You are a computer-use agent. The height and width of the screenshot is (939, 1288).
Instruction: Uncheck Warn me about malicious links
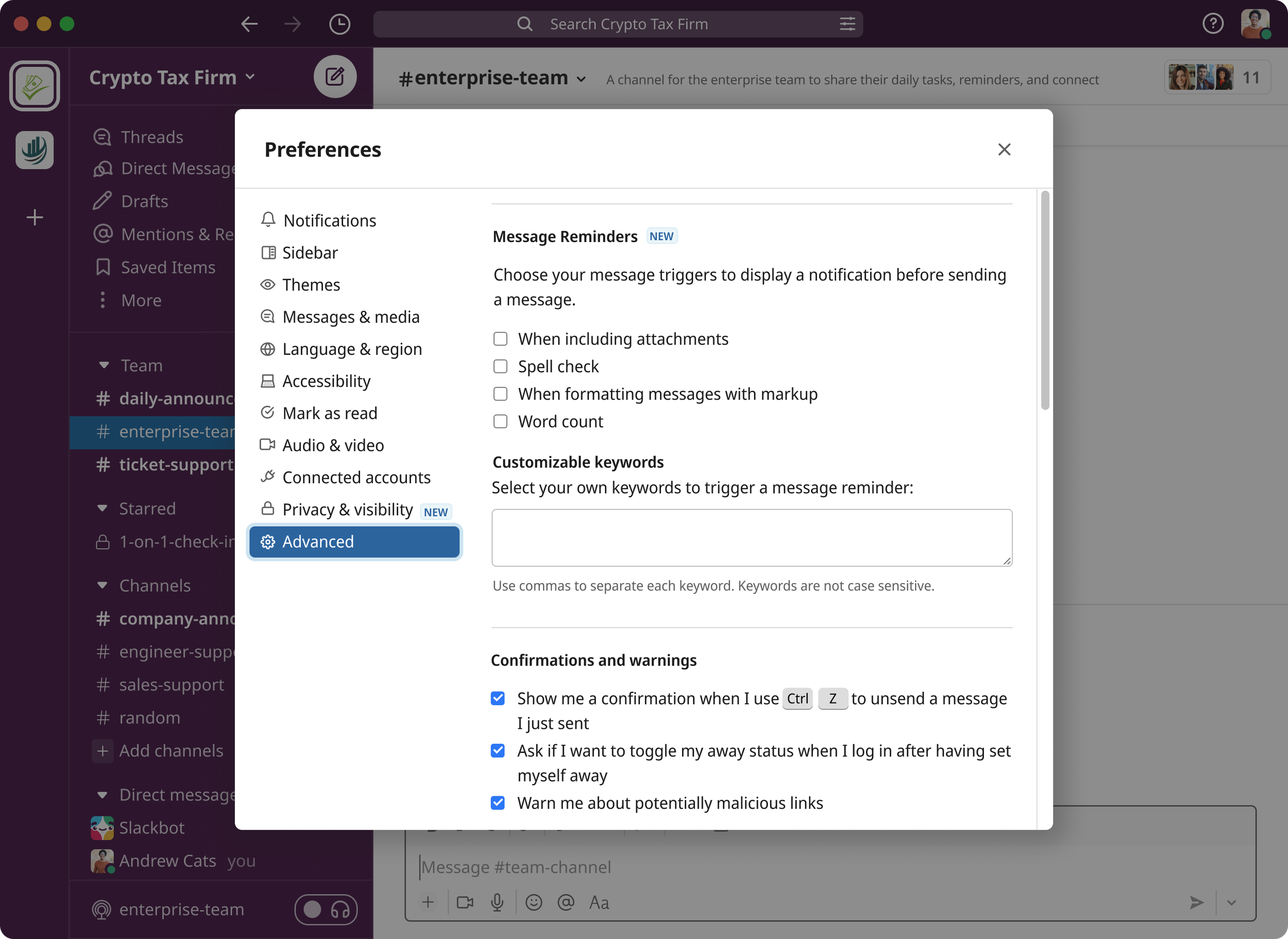(x=498, y=803)
